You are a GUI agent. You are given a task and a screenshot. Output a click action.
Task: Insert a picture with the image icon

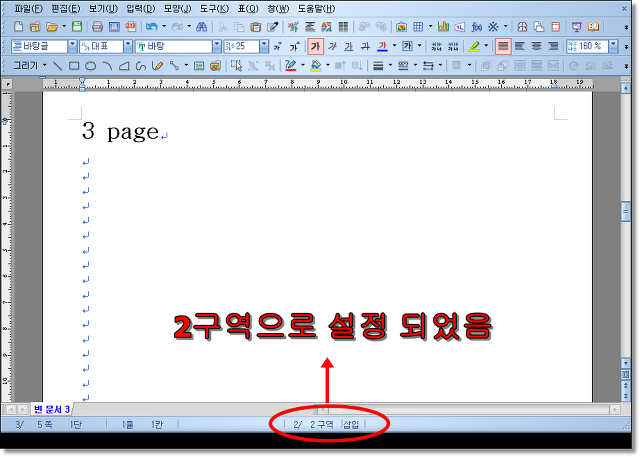point(401,27)
